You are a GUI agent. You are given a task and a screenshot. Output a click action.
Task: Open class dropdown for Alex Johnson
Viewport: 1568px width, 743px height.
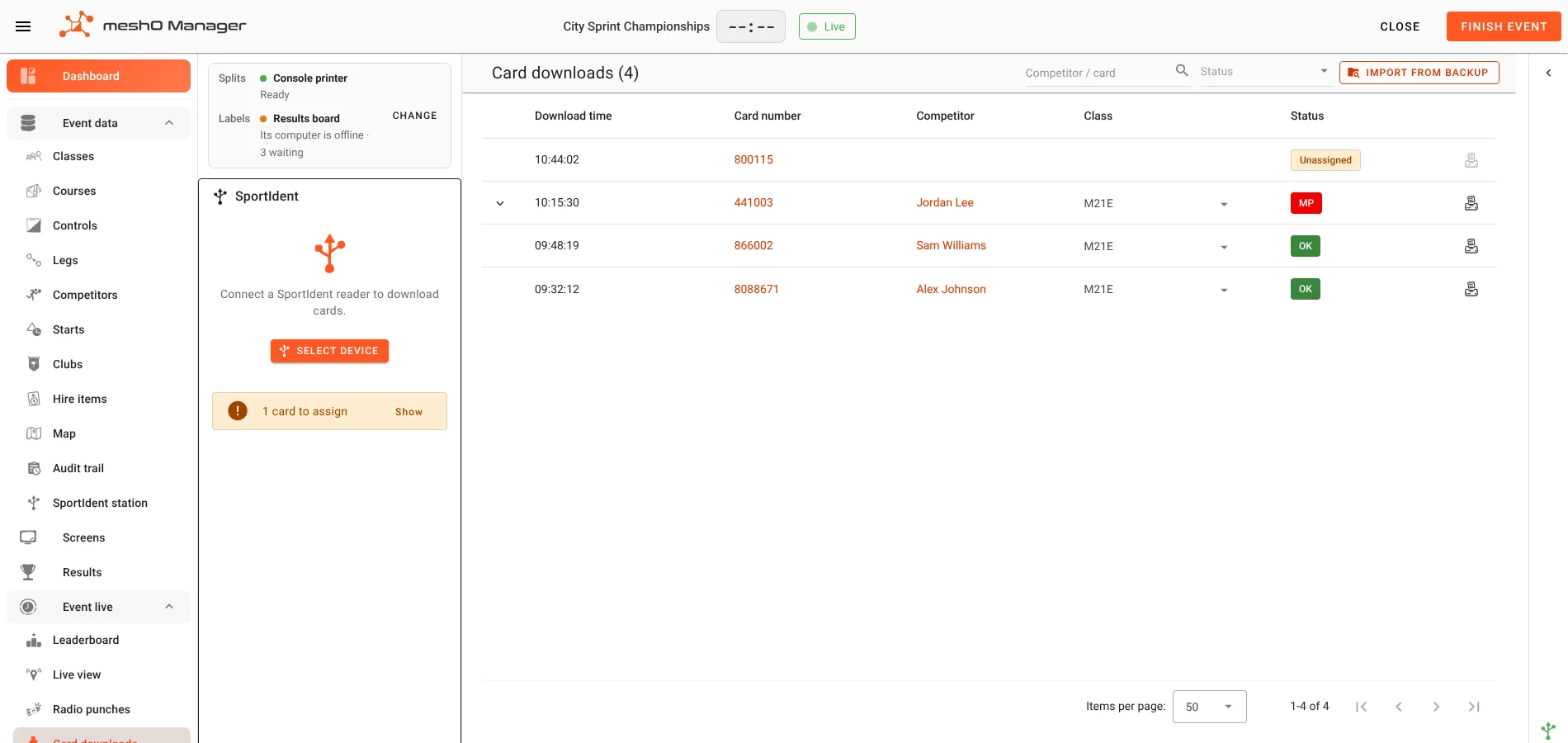[1224, 290]
